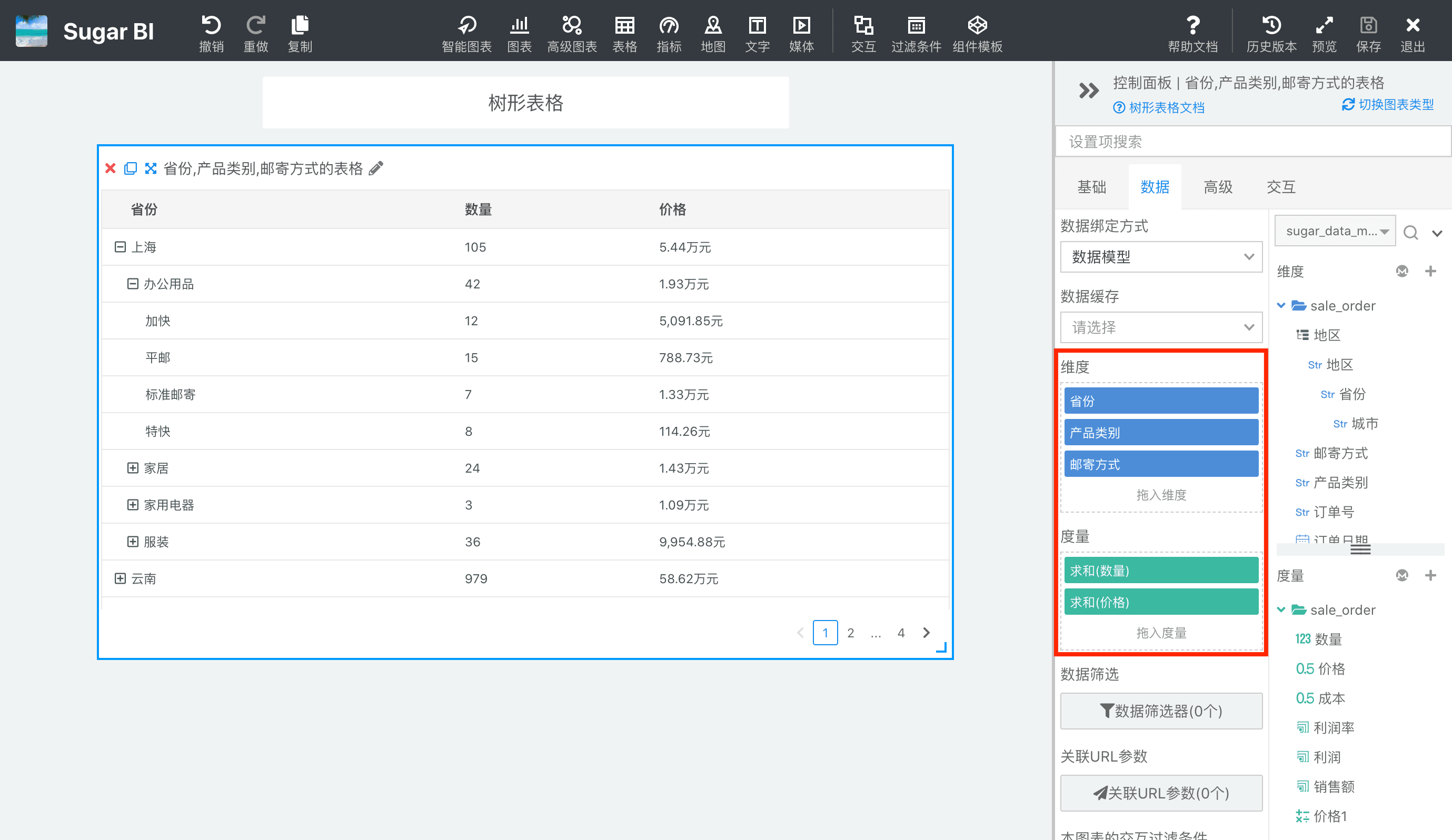
Task: Select the 求和(数量) measure chip
Action: pyautogui.click(x=1161, y=571)
